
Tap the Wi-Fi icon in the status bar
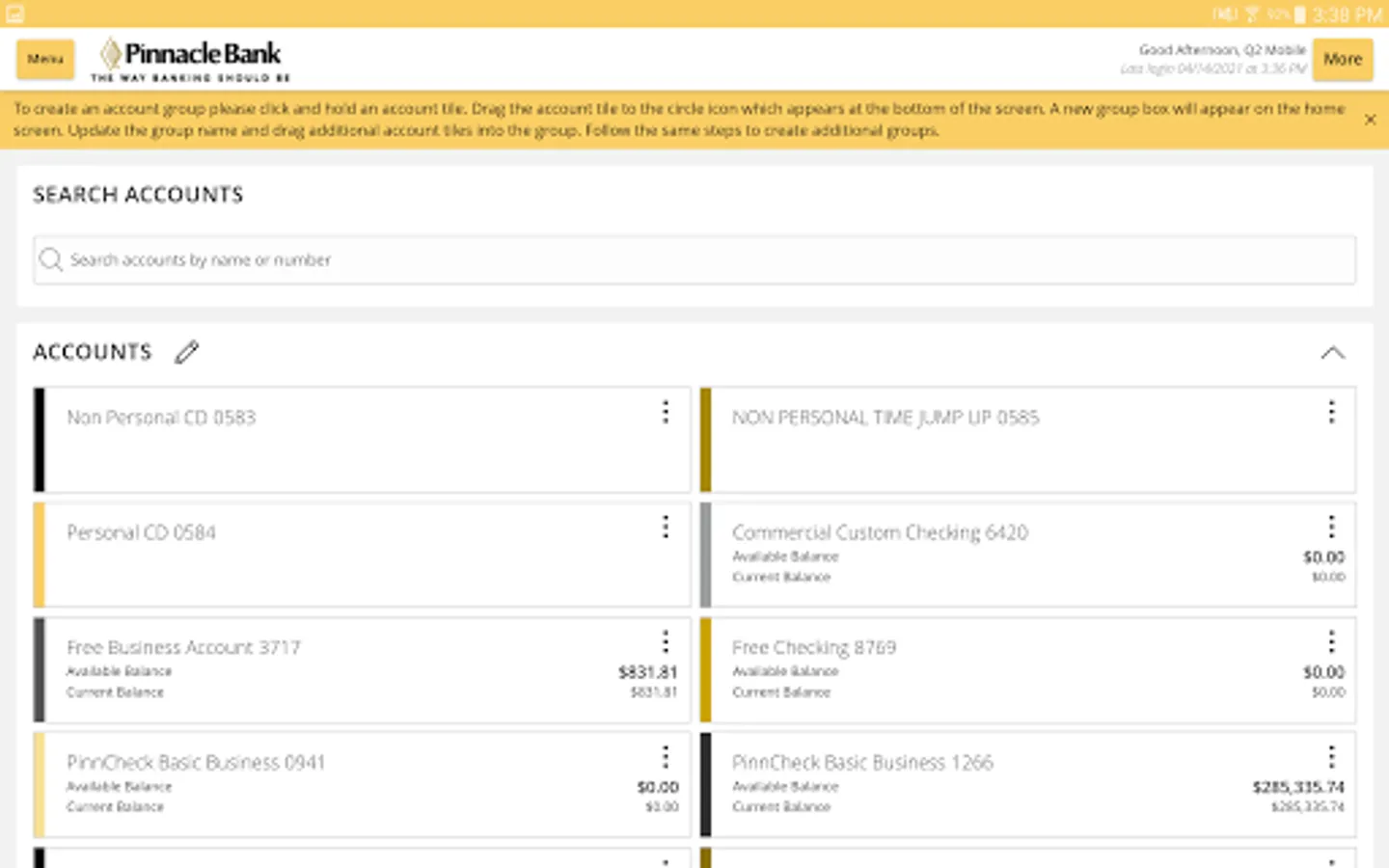(1252, 14)
